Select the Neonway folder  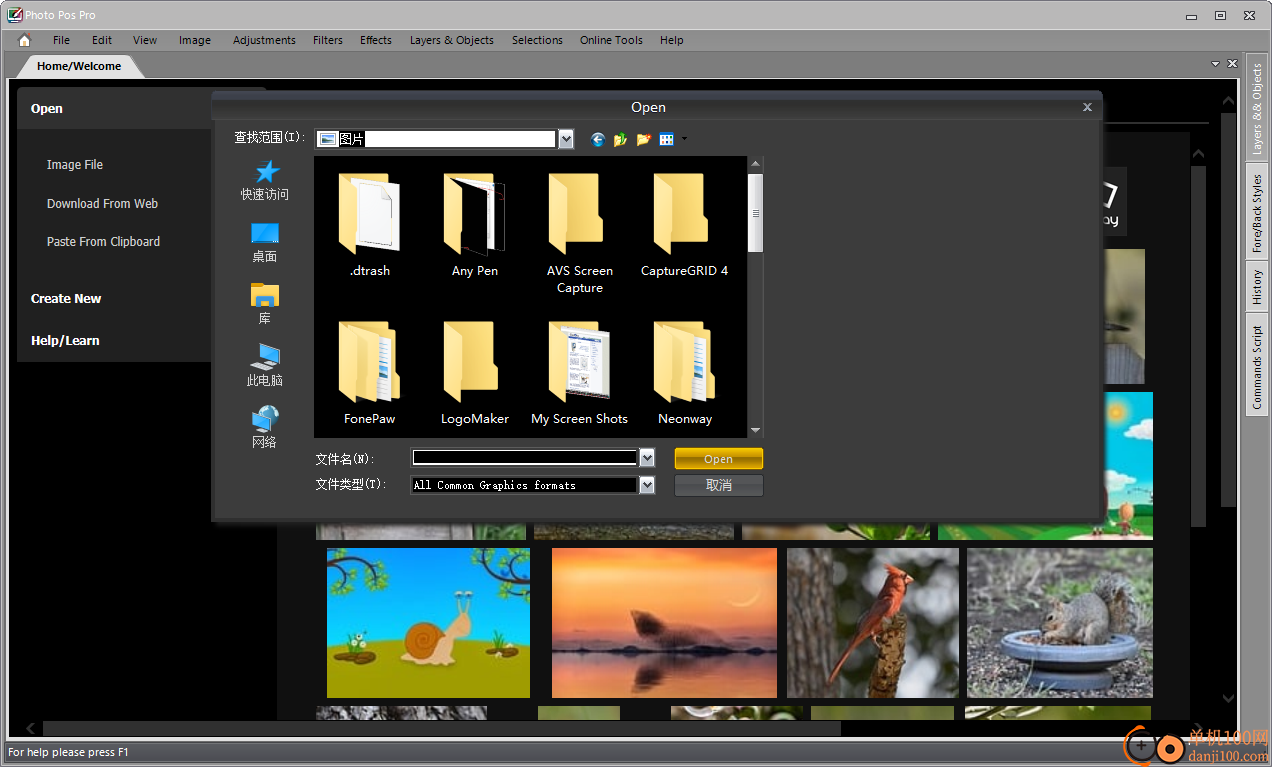click(685, 372)
